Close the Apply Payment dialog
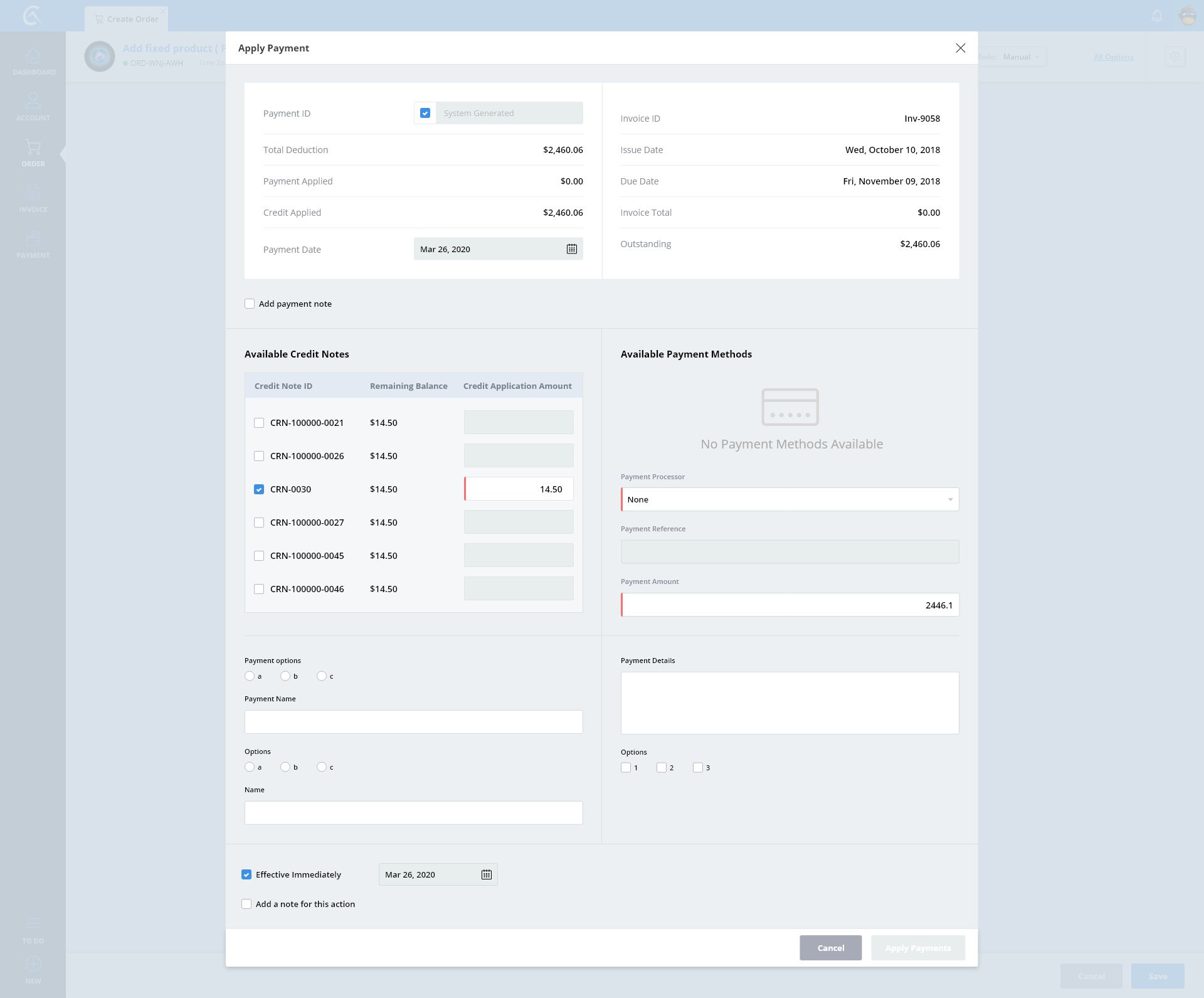The height and width of the screenshot is (998, 1204). [x=960, y=48]
